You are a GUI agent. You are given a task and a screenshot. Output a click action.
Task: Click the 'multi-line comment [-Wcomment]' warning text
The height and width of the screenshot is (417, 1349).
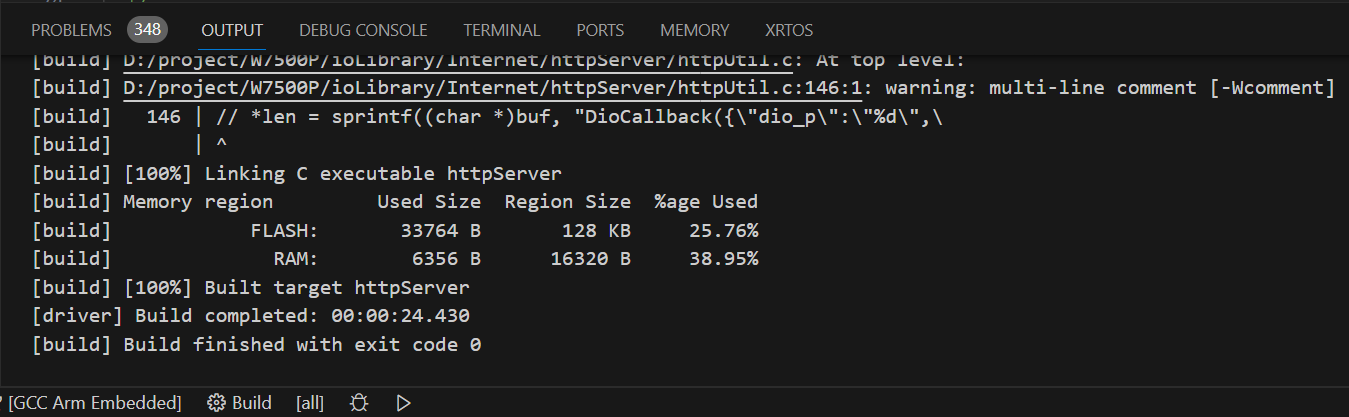click(1162, 88)
